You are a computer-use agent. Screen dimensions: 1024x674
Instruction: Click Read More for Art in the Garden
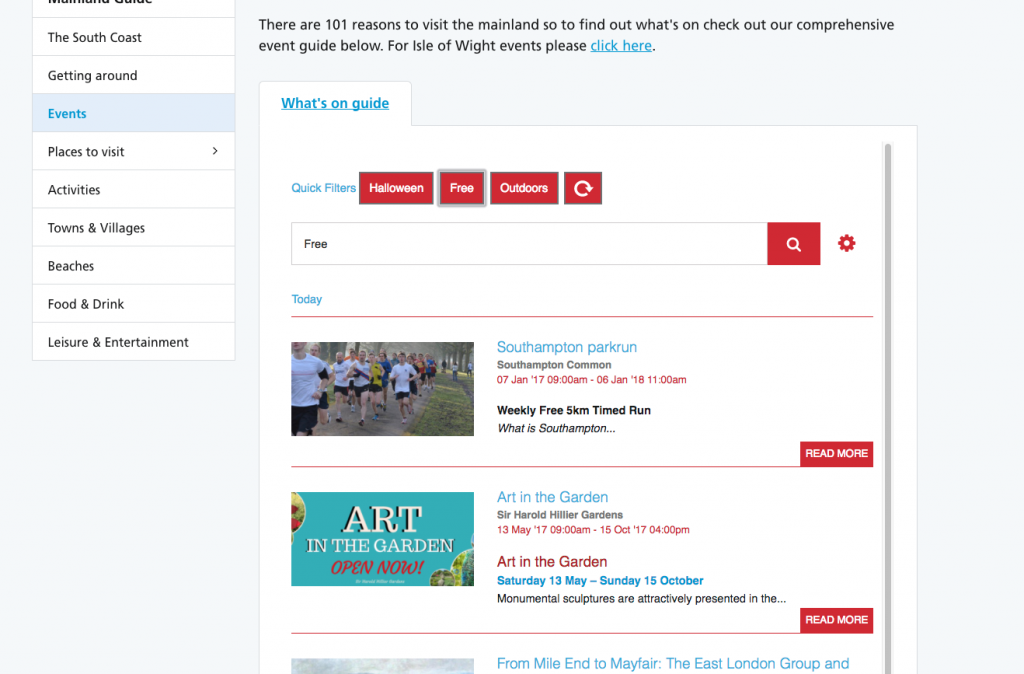click(x=836, y=620)
